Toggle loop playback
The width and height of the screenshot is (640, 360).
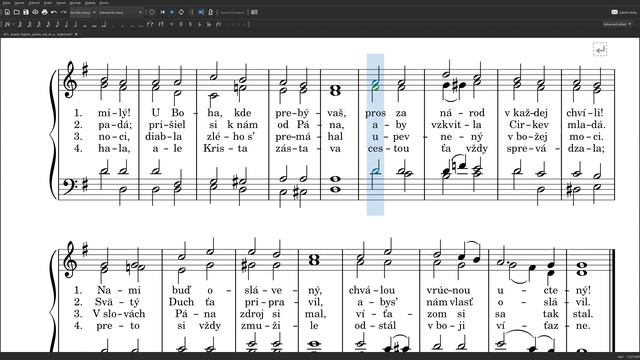pyautogui.click(x=181, y=12)
